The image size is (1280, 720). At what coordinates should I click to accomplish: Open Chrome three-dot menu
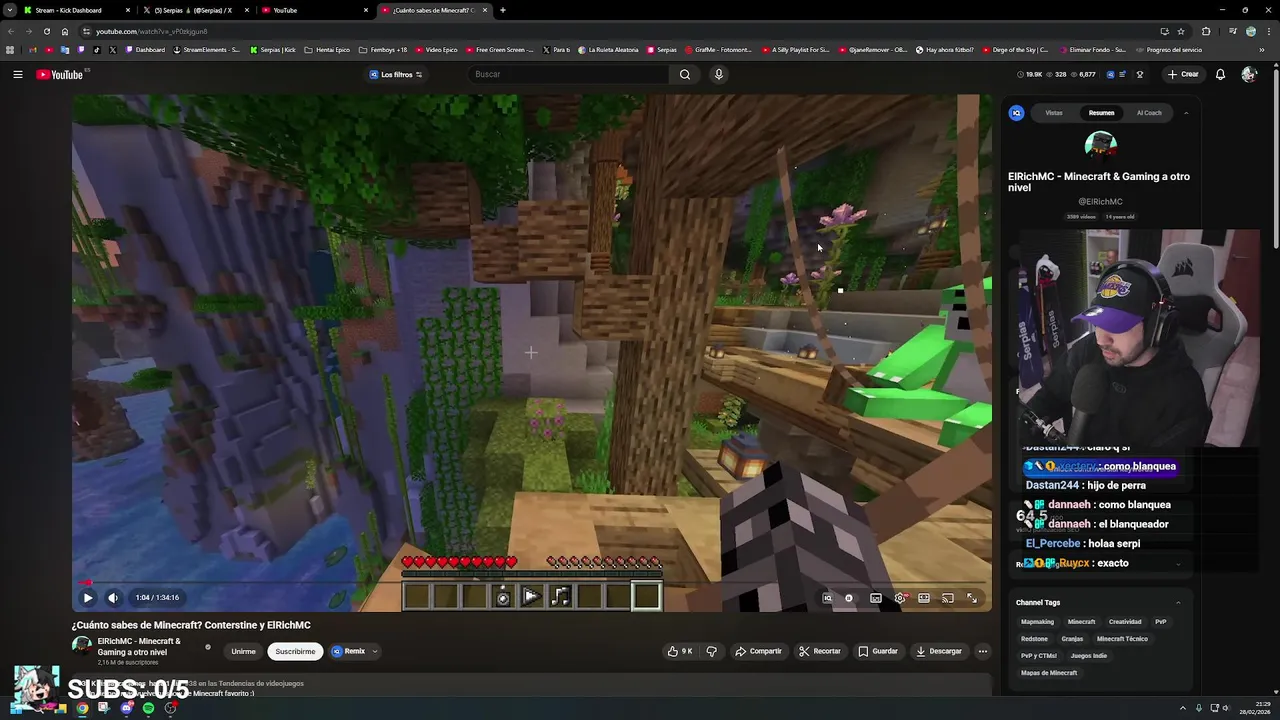point(1267,31)
